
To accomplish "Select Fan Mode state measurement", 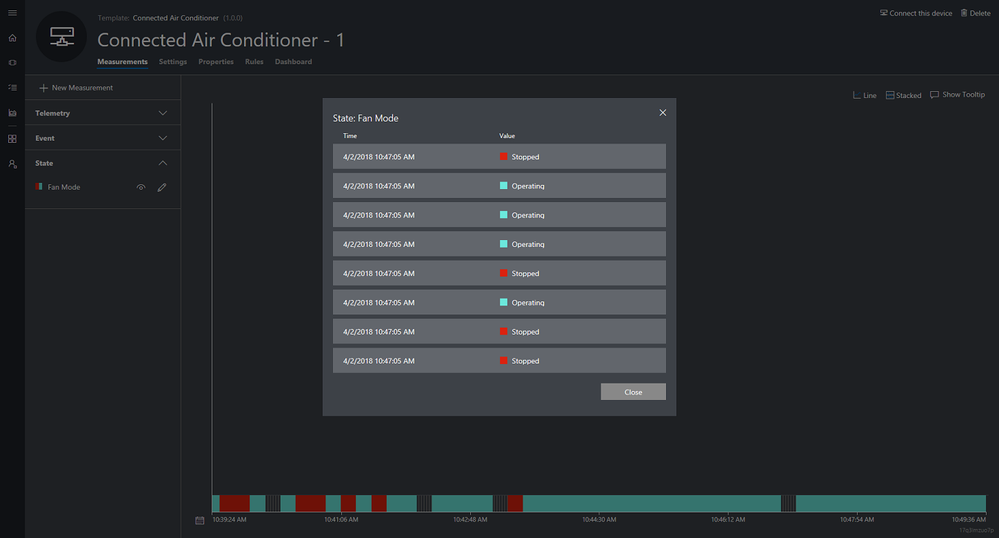I will 64,187.
